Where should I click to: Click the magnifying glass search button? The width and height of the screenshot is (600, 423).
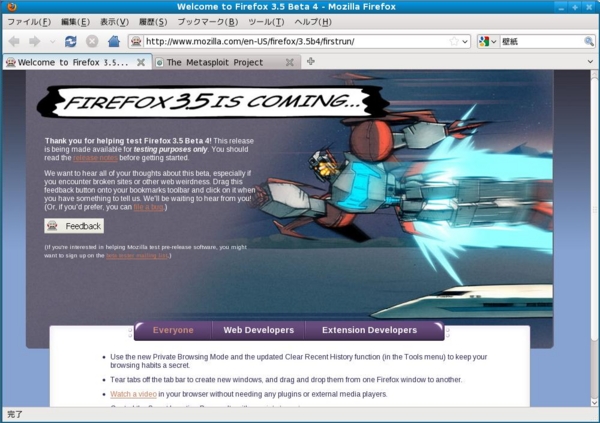tap(589, 41)
